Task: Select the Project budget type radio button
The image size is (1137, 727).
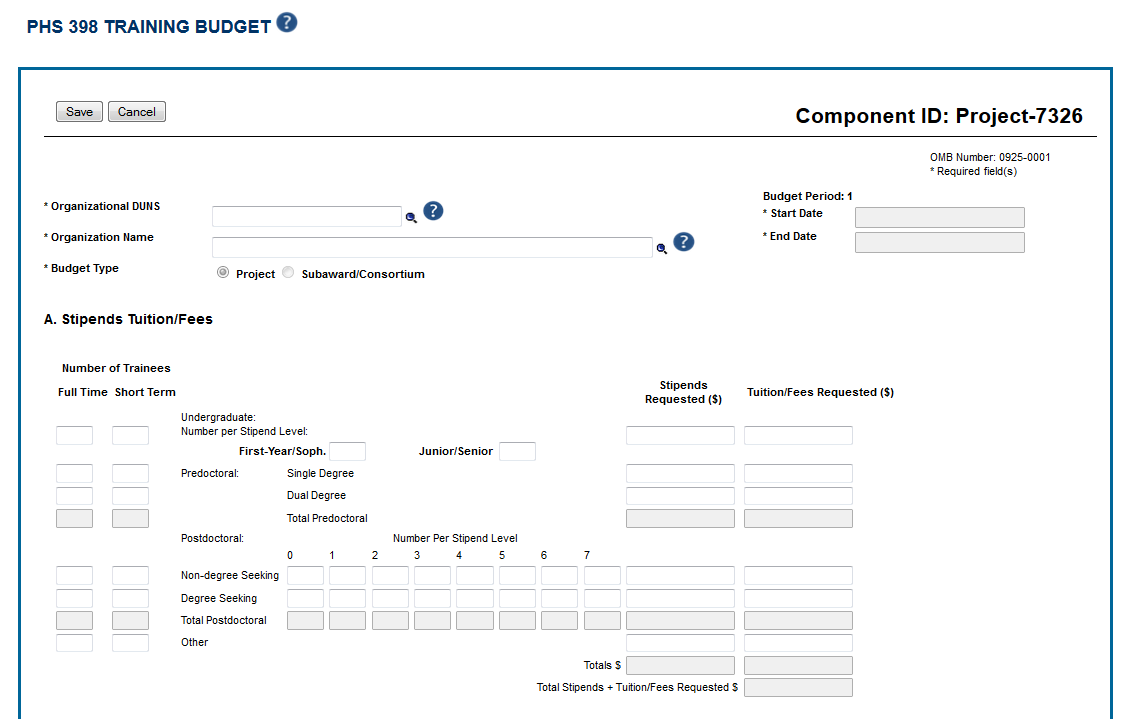Action: coord(223,273)
